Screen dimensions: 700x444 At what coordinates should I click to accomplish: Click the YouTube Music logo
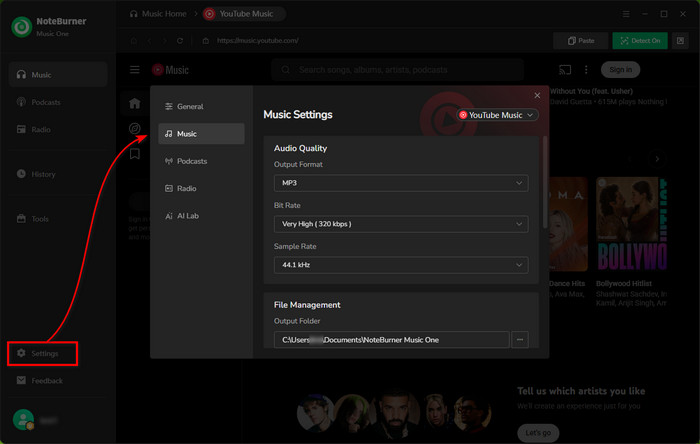pos(170,70)
